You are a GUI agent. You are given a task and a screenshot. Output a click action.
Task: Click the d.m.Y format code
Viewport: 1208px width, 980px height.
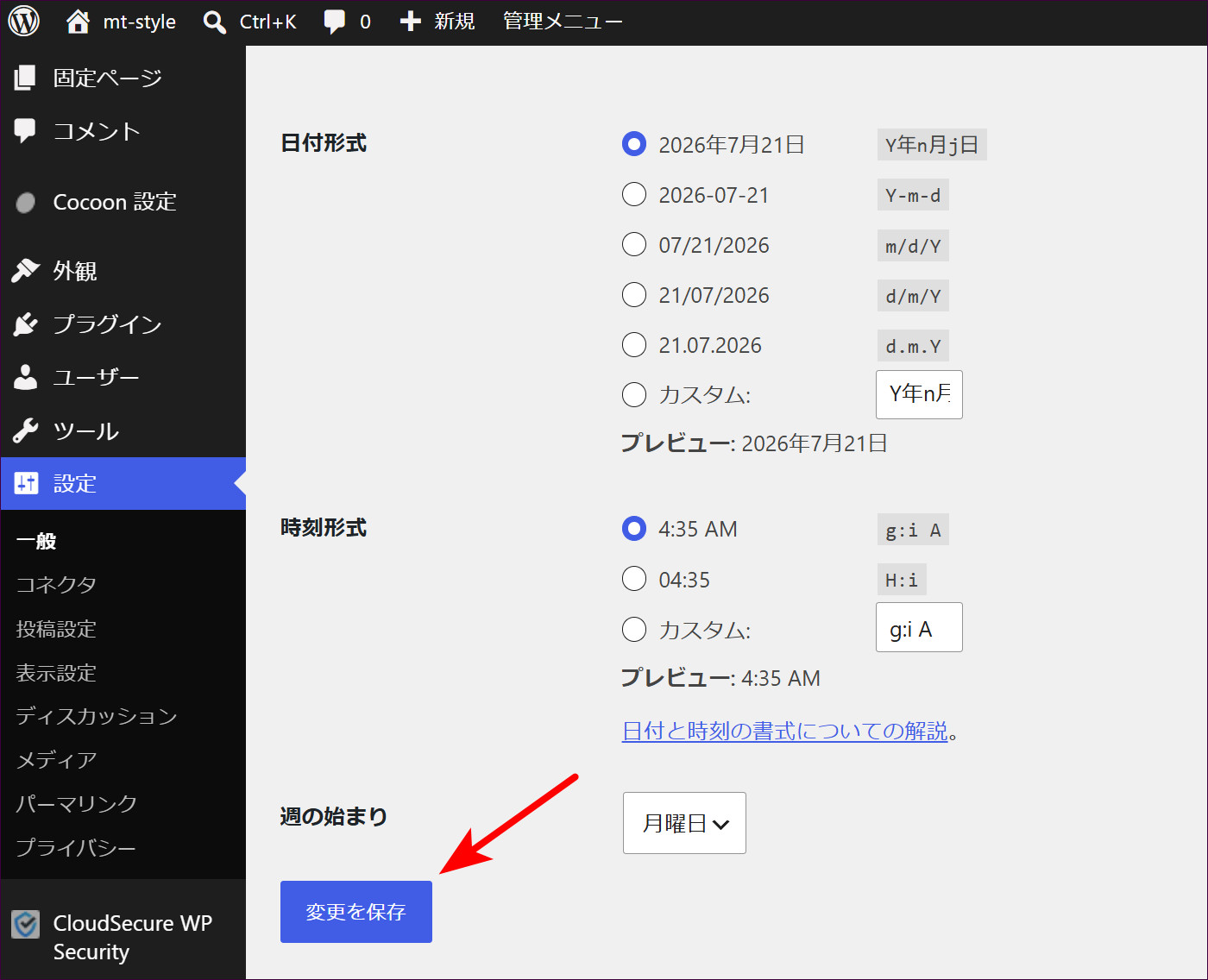(x=913, y=346)
